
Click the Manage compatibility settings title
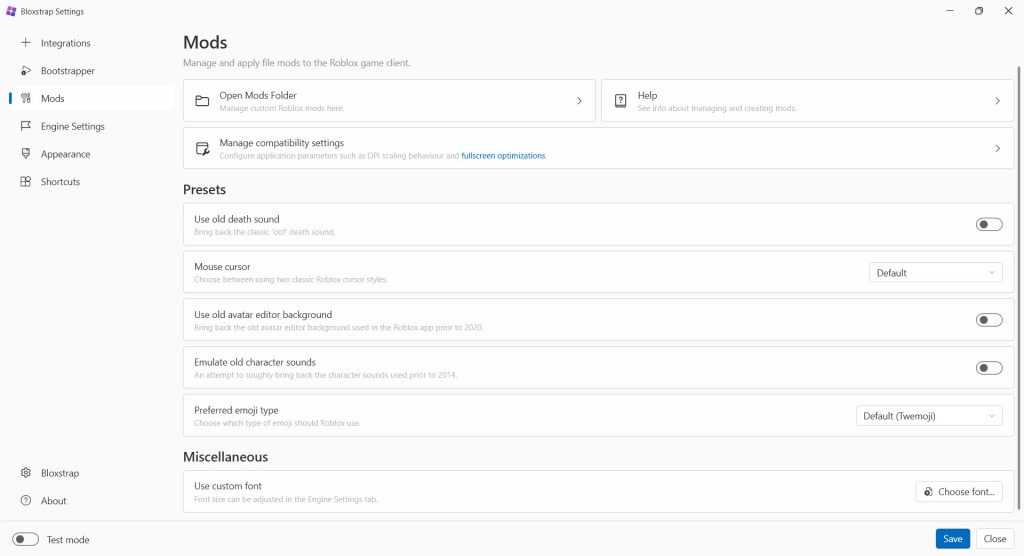tap(281, 142)
